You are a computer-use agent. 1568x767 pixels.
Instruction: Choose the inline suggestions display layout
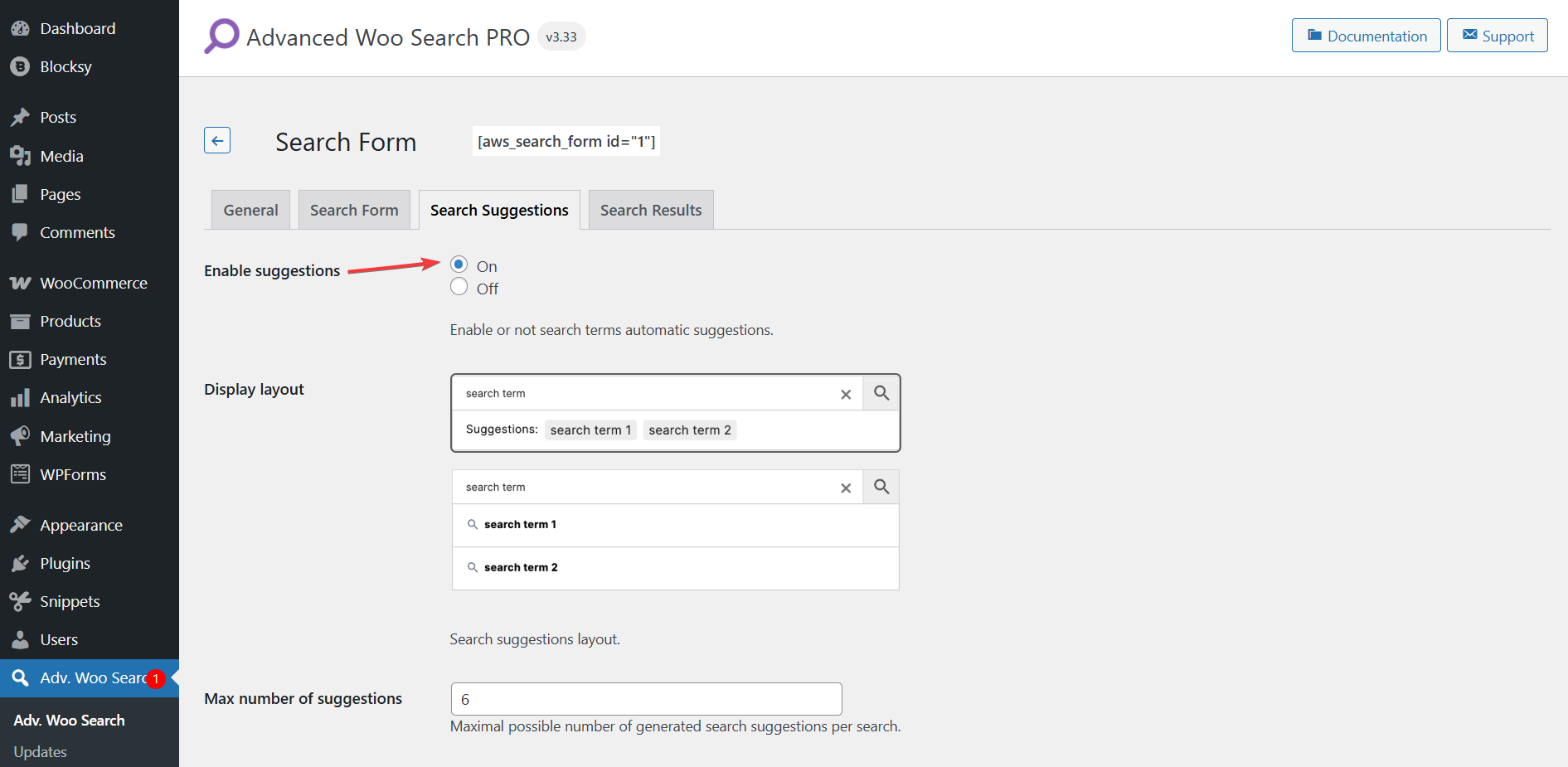pyautogui.click(x=675, y=413)
